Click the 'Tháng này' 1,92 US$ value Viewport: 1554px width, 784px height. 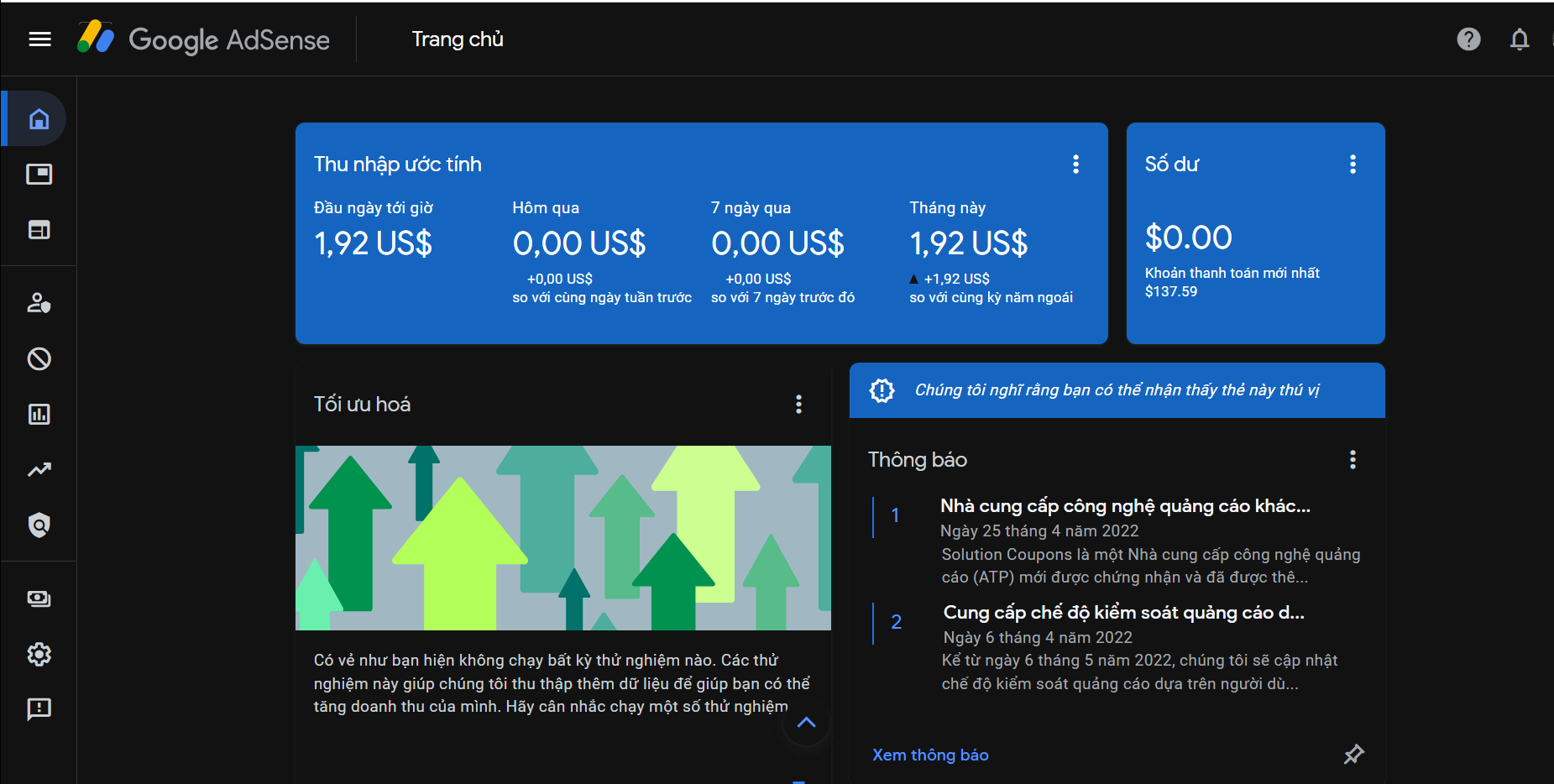coord(969,243)
